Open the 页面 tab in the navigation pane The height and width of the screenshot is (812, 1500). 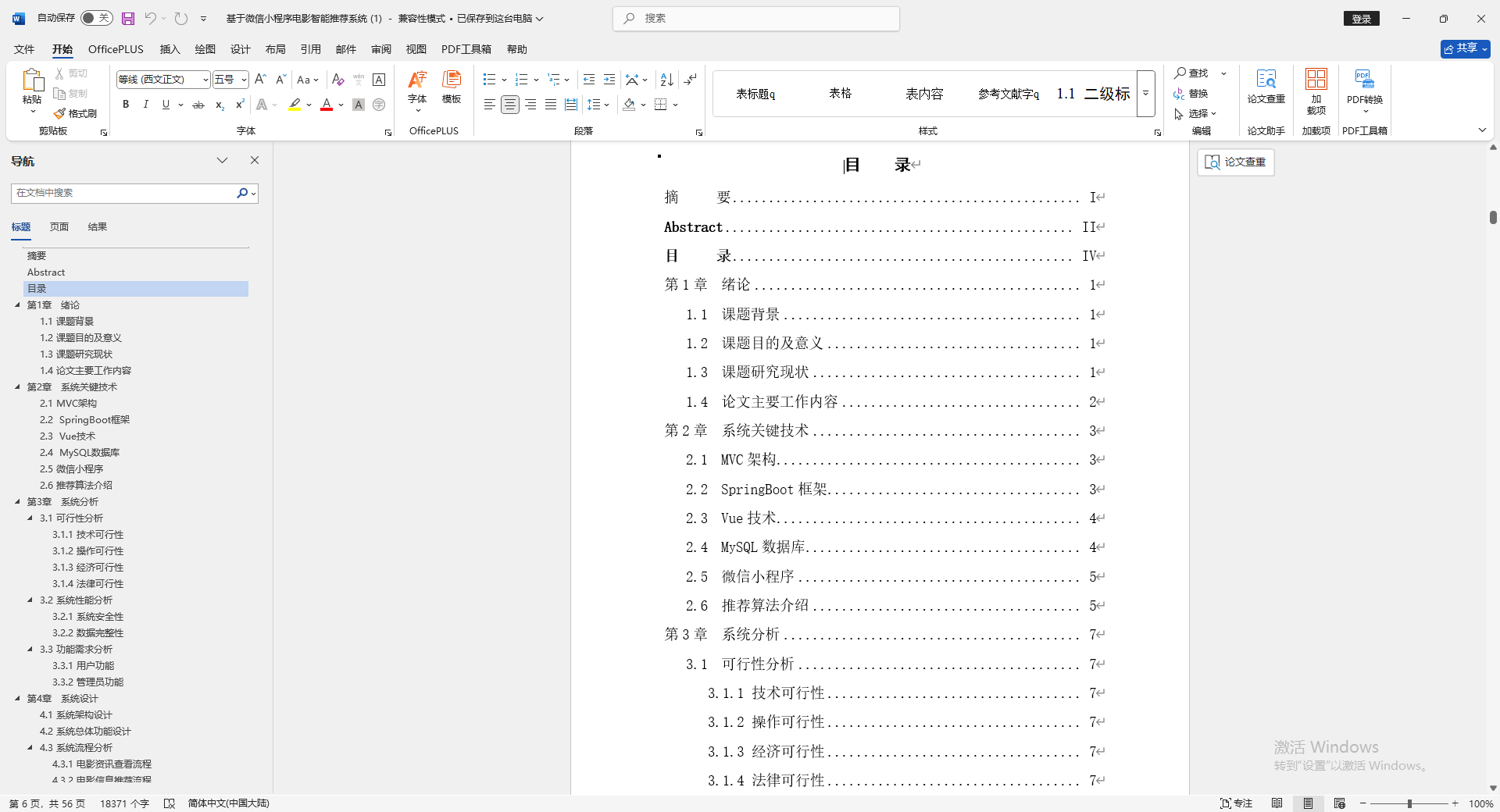pos(58,226)
